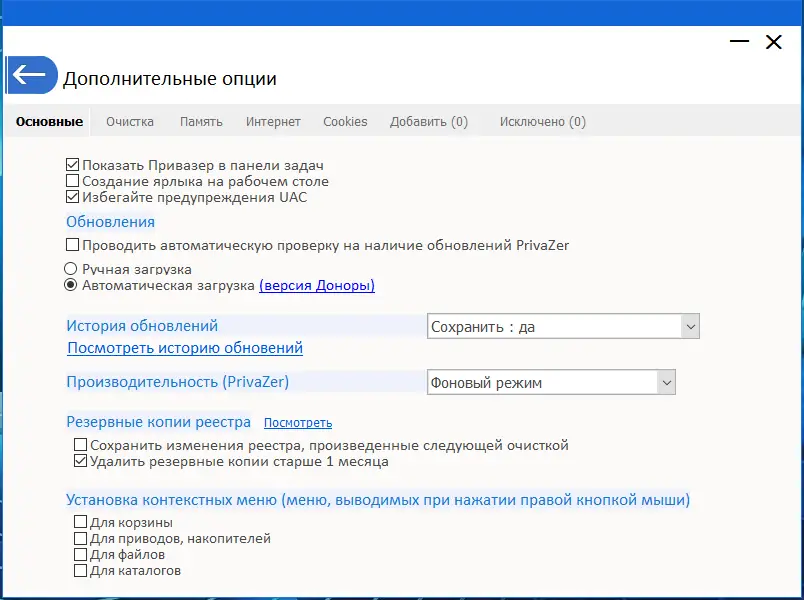This screenshot has height=600, width=804.
Task: Click Посмотреть next to Резервные копии реестра
Action: click(297, 422)
